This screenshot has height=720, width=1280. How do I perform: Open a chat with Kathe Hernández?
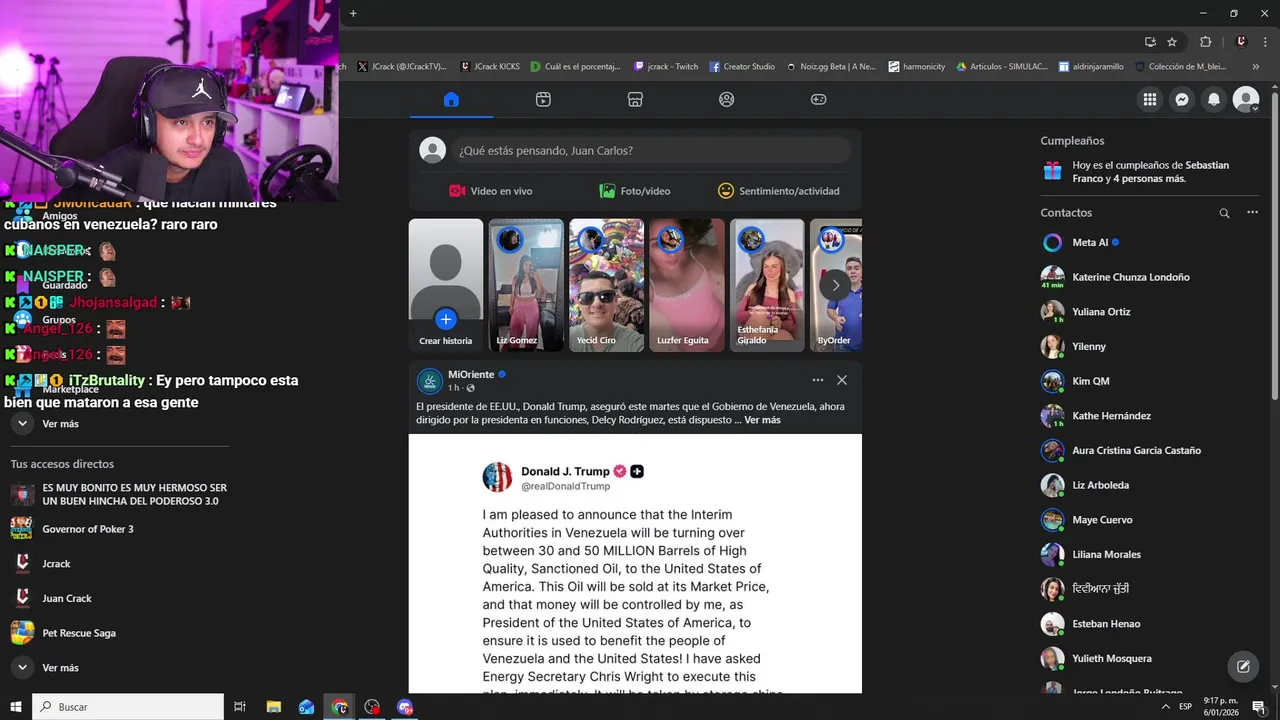pyautogui.click(x=1148, y=416)
